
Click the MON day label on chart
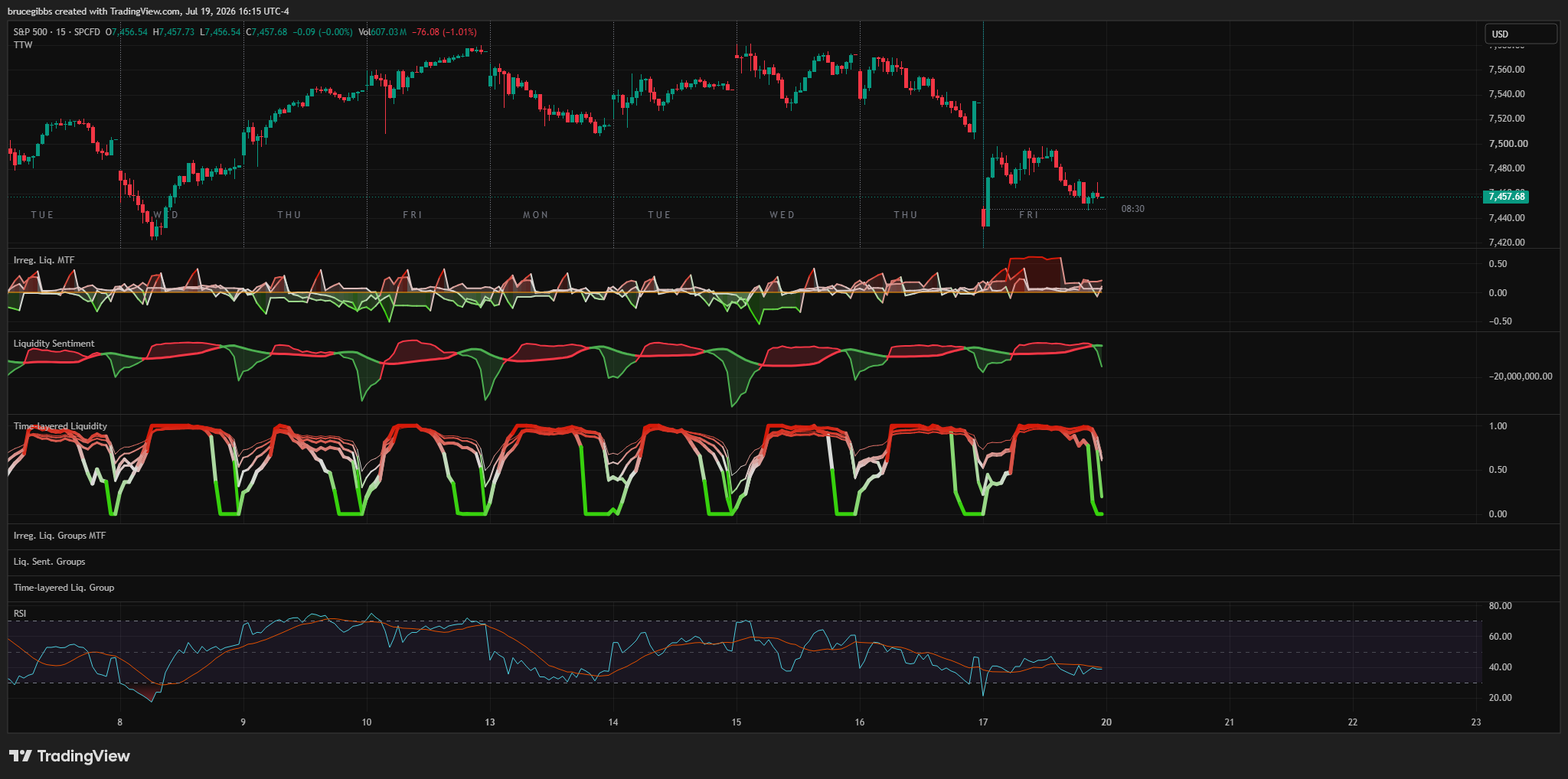tap(536, 215)
